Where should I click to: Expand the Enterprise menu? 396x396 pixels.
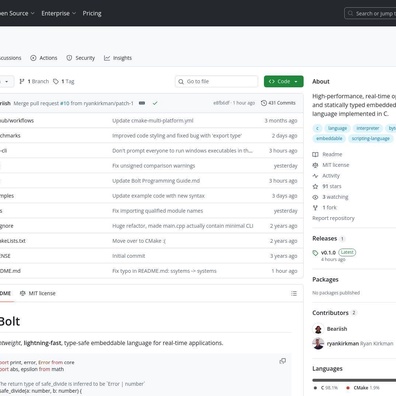point(59,13)
